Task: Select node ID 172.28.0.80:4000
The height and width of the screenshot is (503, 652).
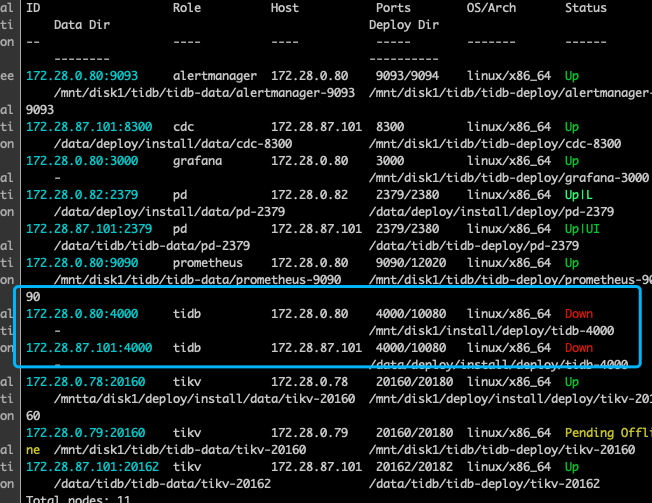Action: [x=82, y=314]
